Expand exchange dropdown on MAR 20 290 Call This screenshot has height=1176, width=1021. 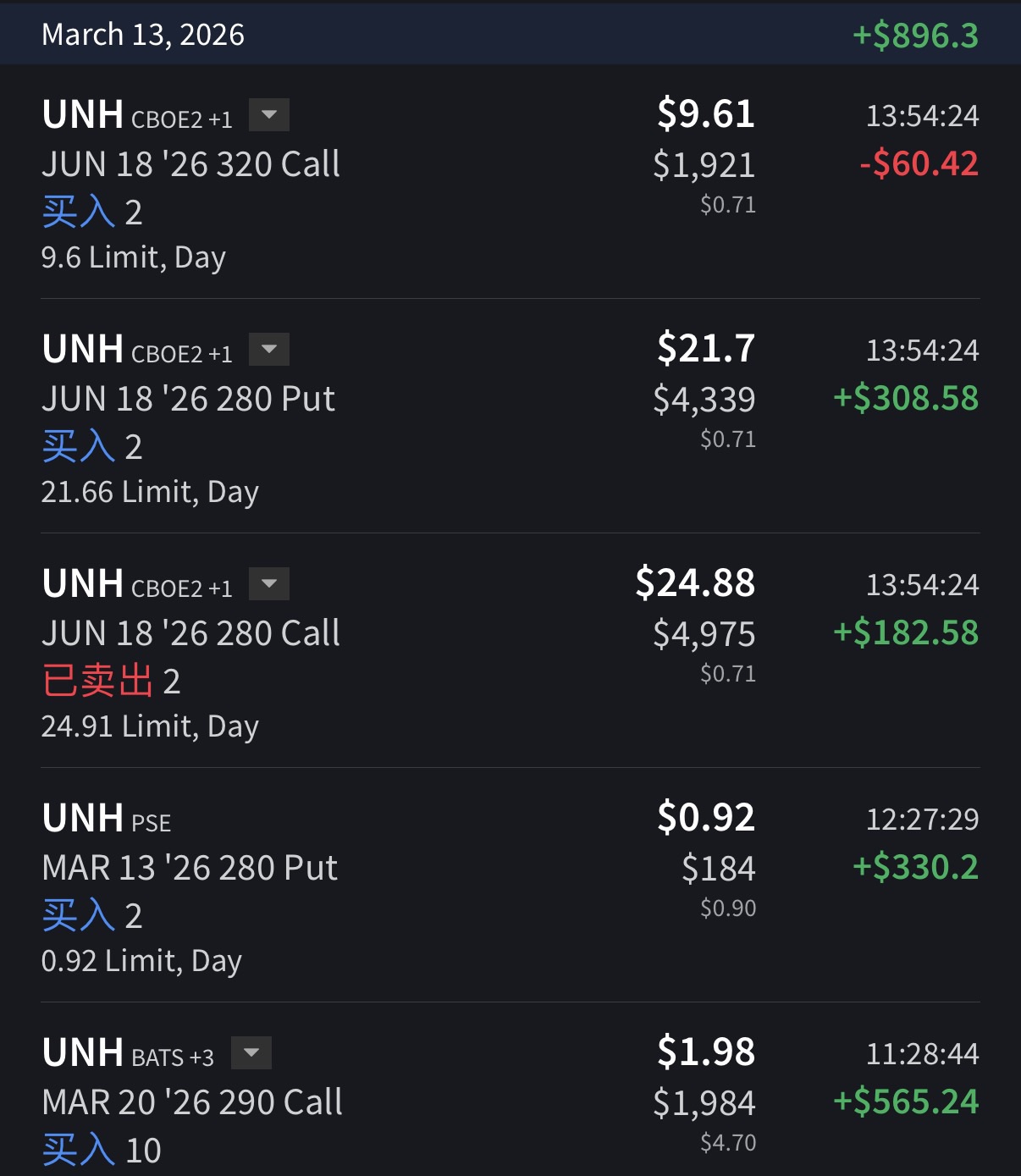point(251,1053)
